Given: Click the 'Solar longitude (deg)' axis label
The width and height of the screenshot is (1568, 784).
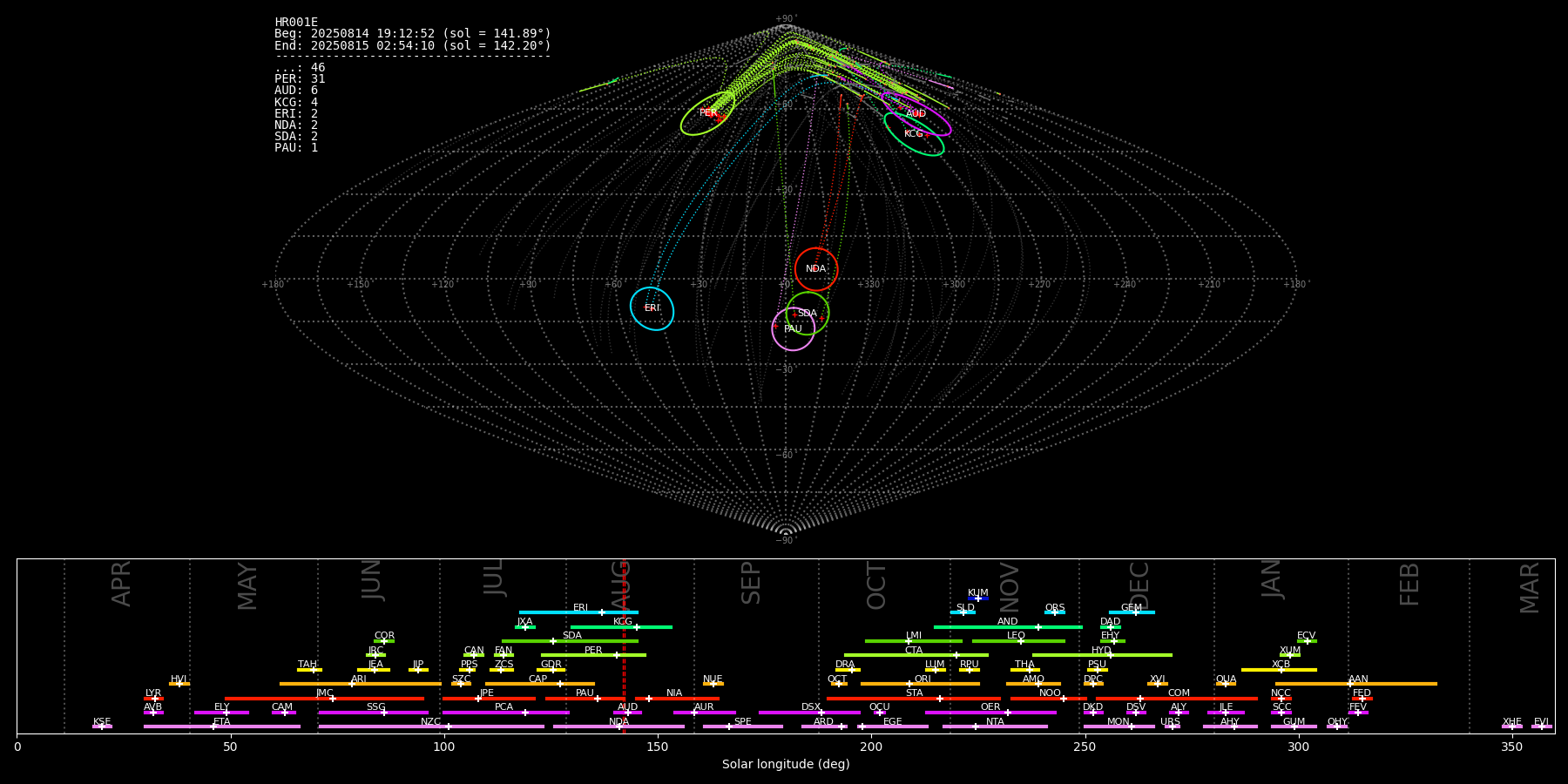Looking at the screenshot, I should [786, 764].
